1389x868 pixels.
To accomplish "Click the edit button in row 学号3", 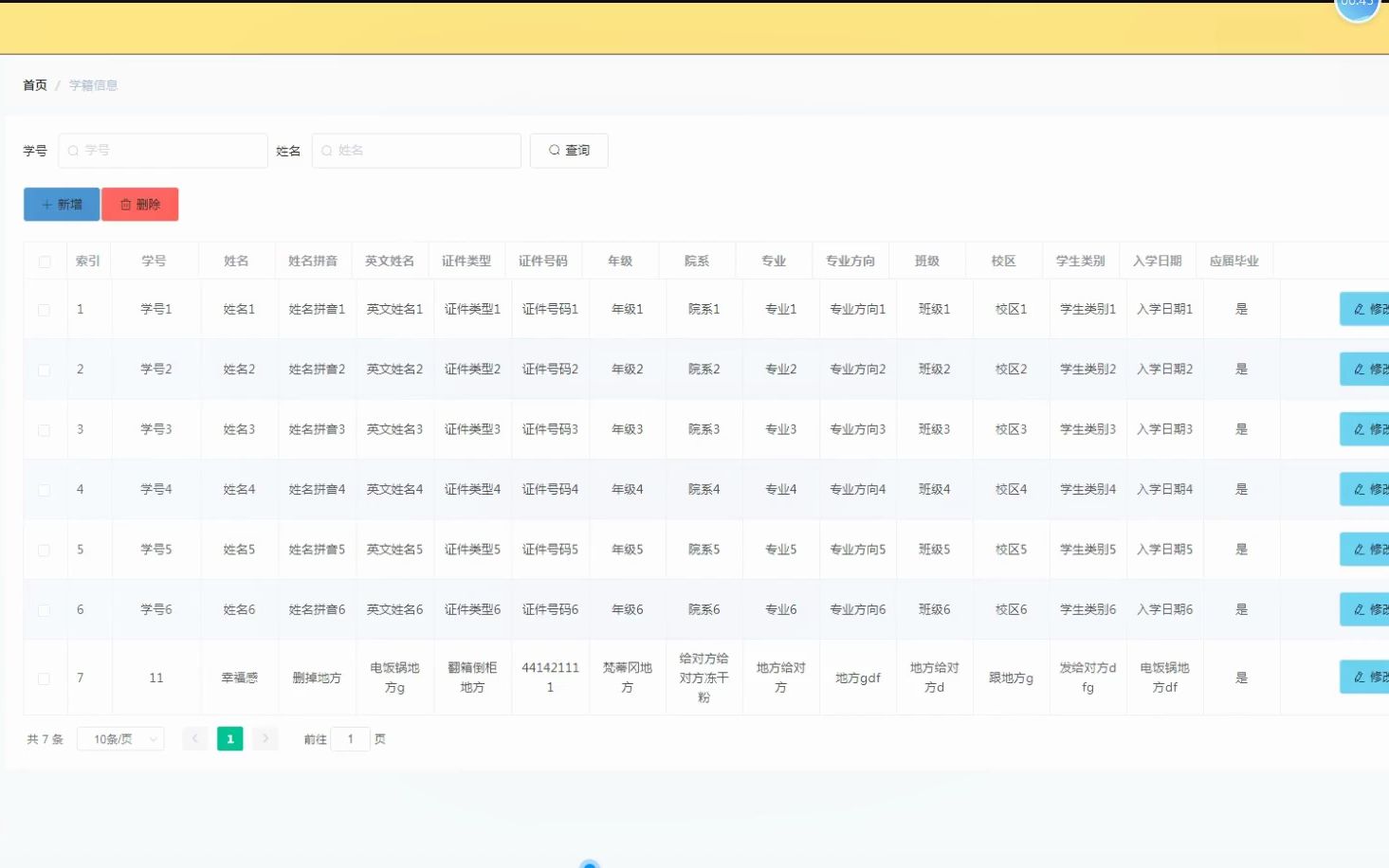I will 1364,429.
